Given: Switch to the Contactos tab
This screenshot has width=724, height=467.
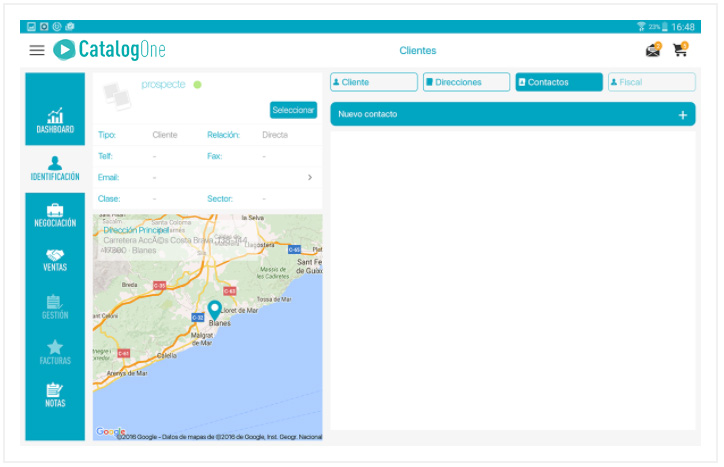Looking at the screenshot, I should click(559, 82).
